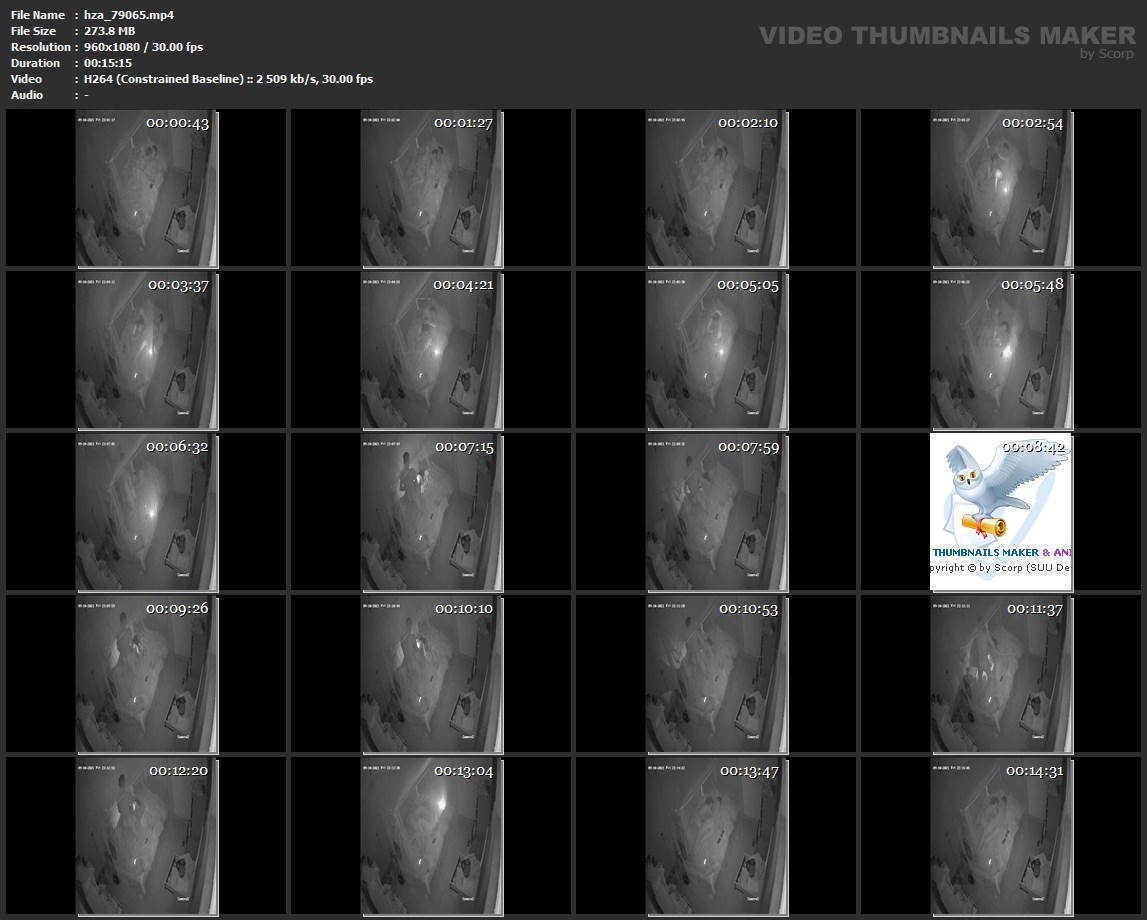Open the thumbnail at 00:06:32
The height and width of the screenshot is (920, 1147).
pyautogui.click(x=147, y=512)
